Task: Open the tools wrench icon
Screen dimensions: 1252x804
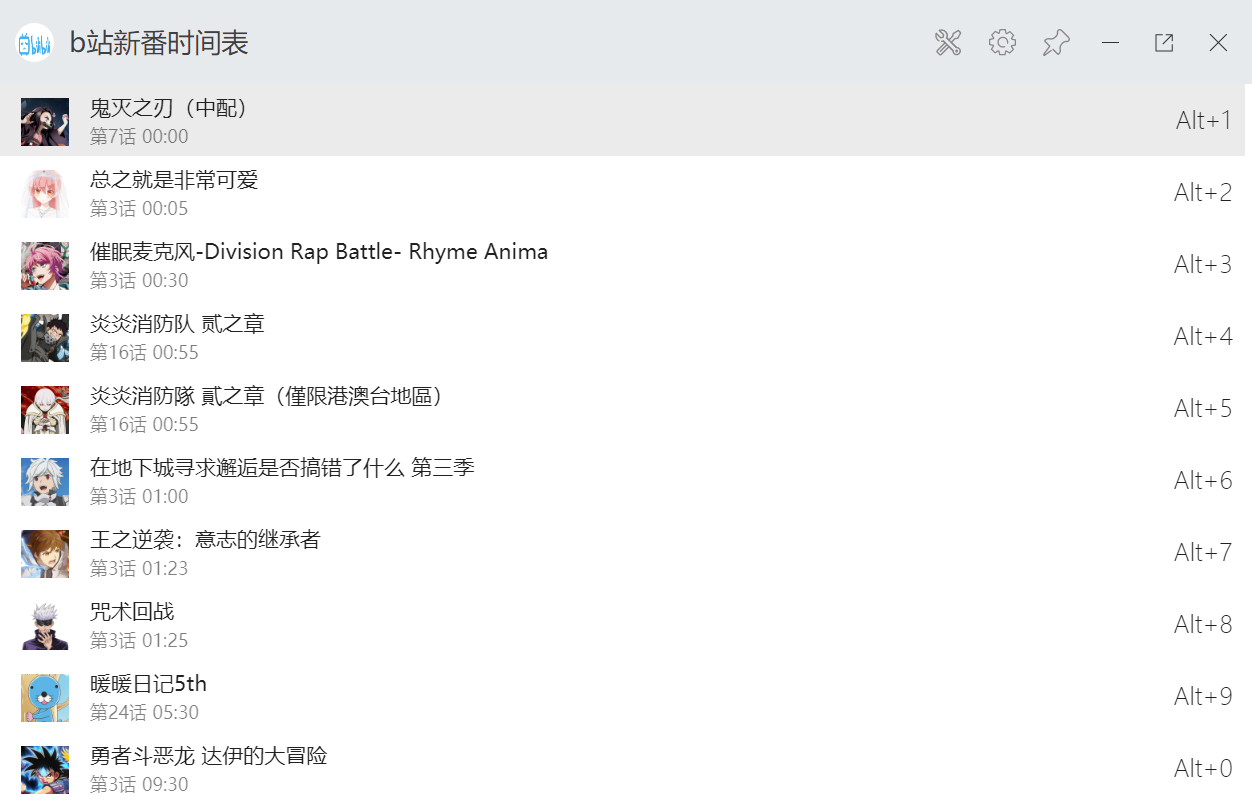Action: coord(948,43)
